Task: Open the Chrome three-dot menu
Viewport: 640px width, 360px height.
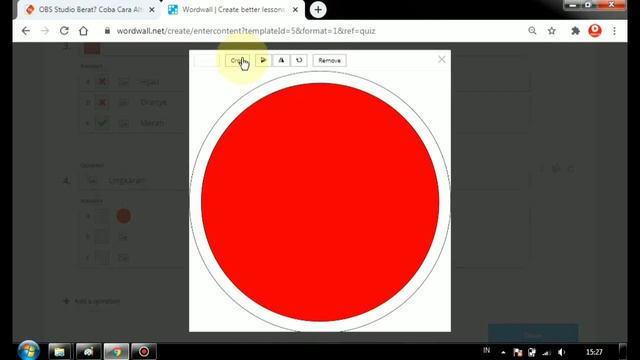Action: click(614, 31)
